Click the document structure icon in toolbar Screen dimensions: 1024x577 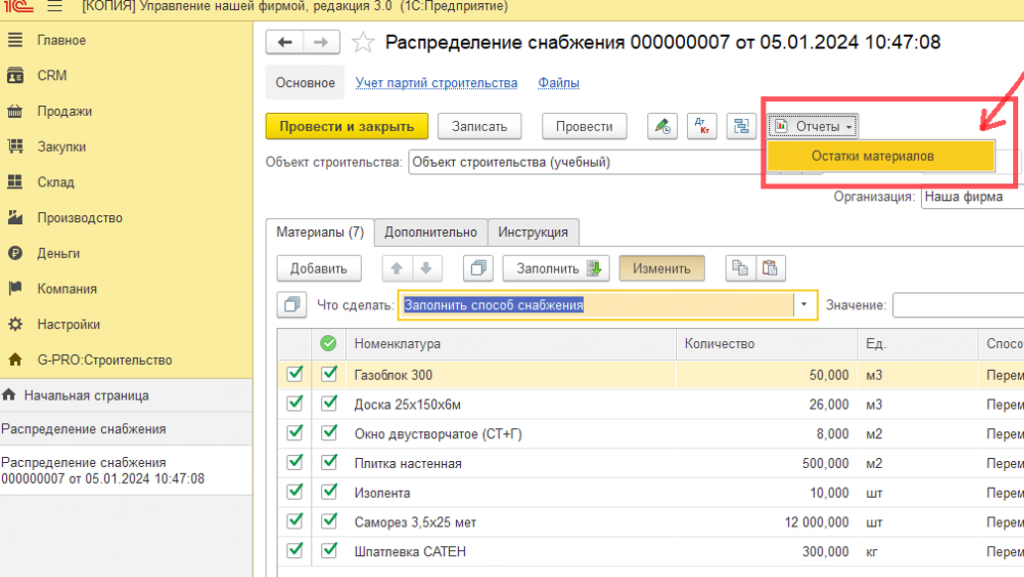(x=740, y=126)
